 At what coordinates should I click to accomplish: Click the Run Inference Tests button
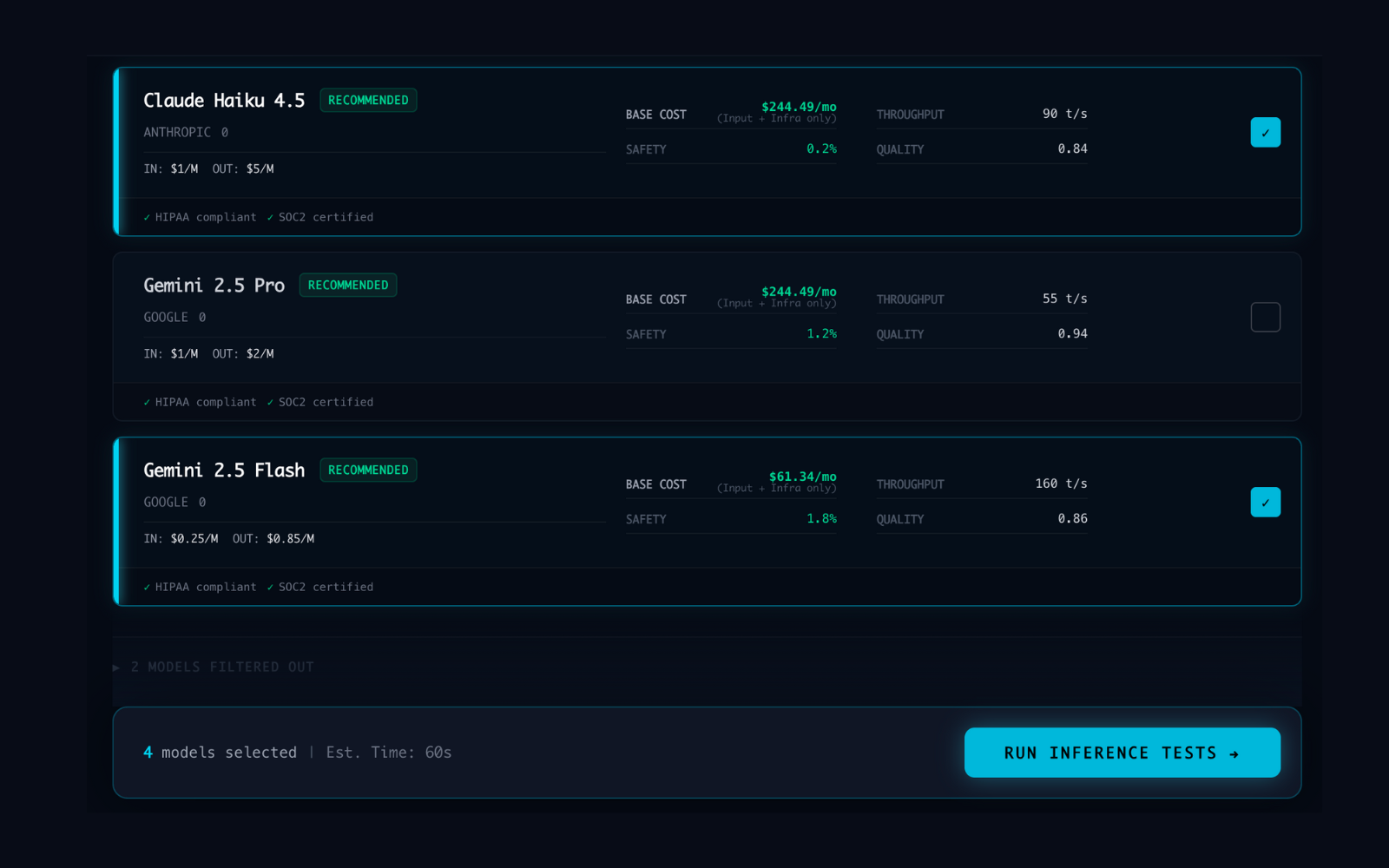tap(1122, 753)
